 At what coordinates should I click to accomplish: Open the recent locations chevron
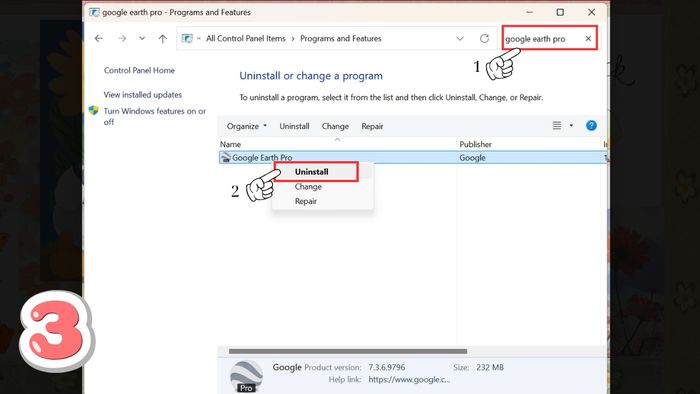[142, 38]
